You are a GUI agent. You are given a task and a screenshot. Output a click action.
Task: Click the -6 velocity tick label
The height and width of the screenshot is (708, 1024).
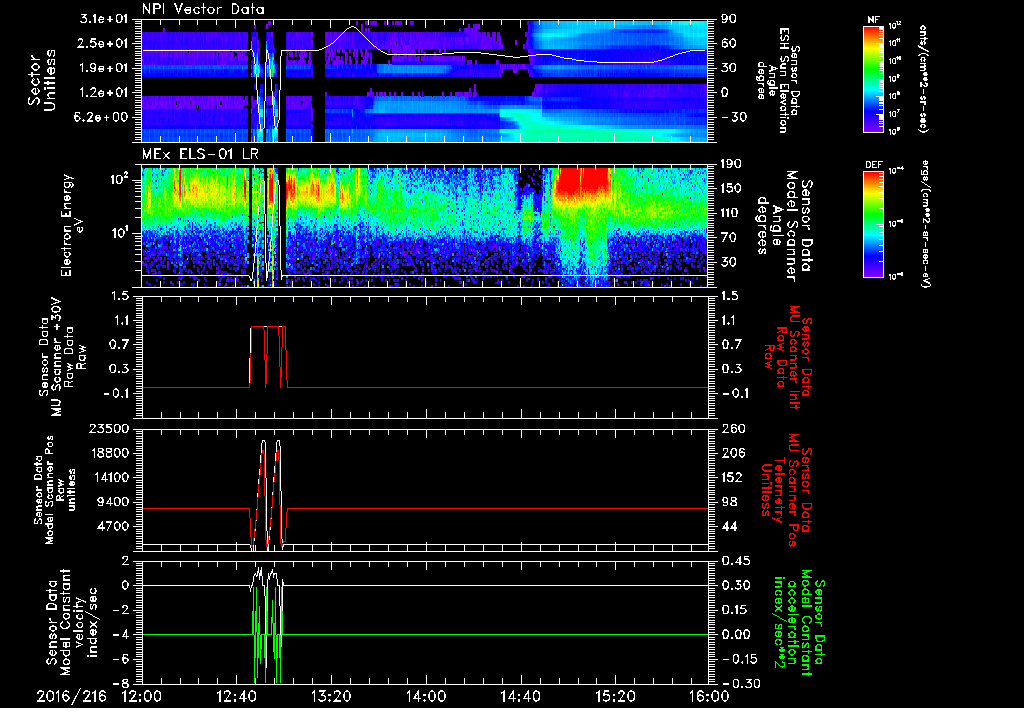pyautogui.click(x=122, y=659)
